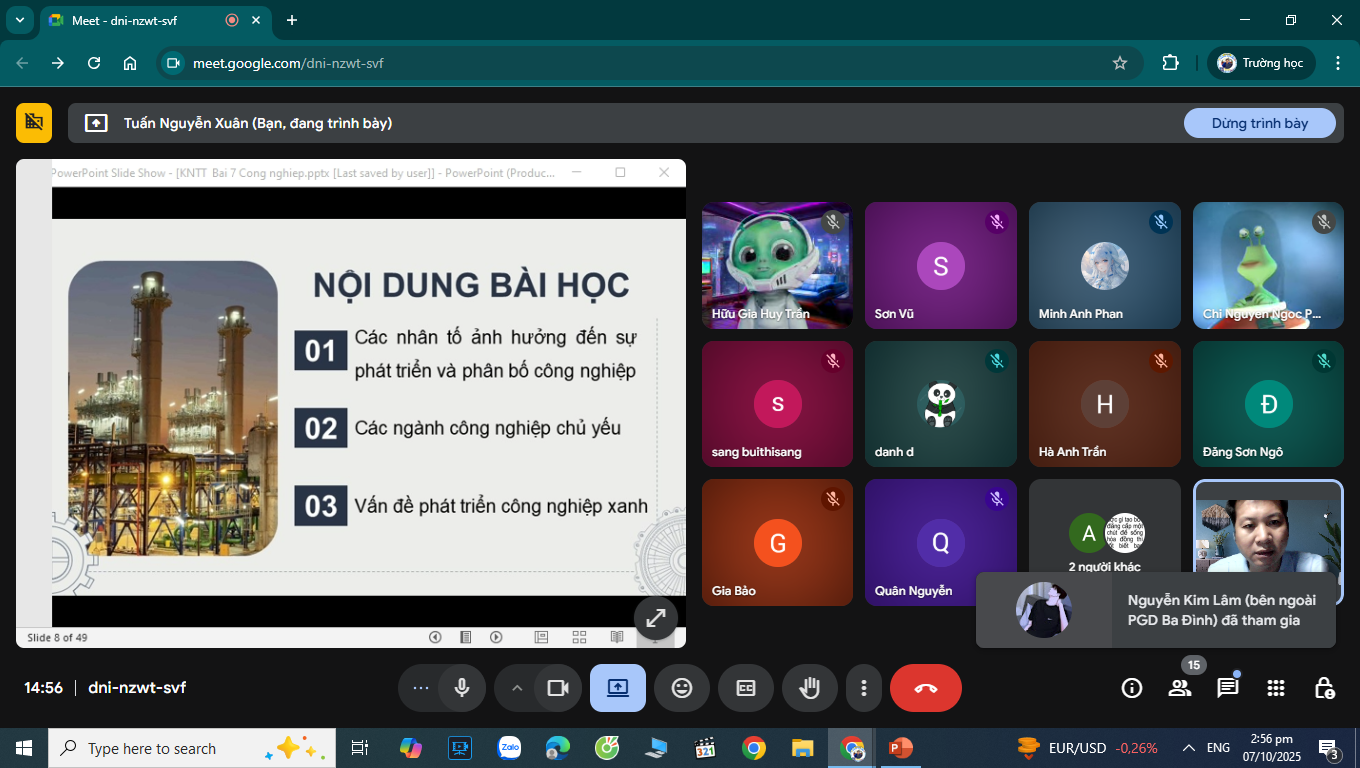Viewport: 1360px width, 768px height.
Task: Expand the shared presentation to fullscreen
Action: pos(655,618)
